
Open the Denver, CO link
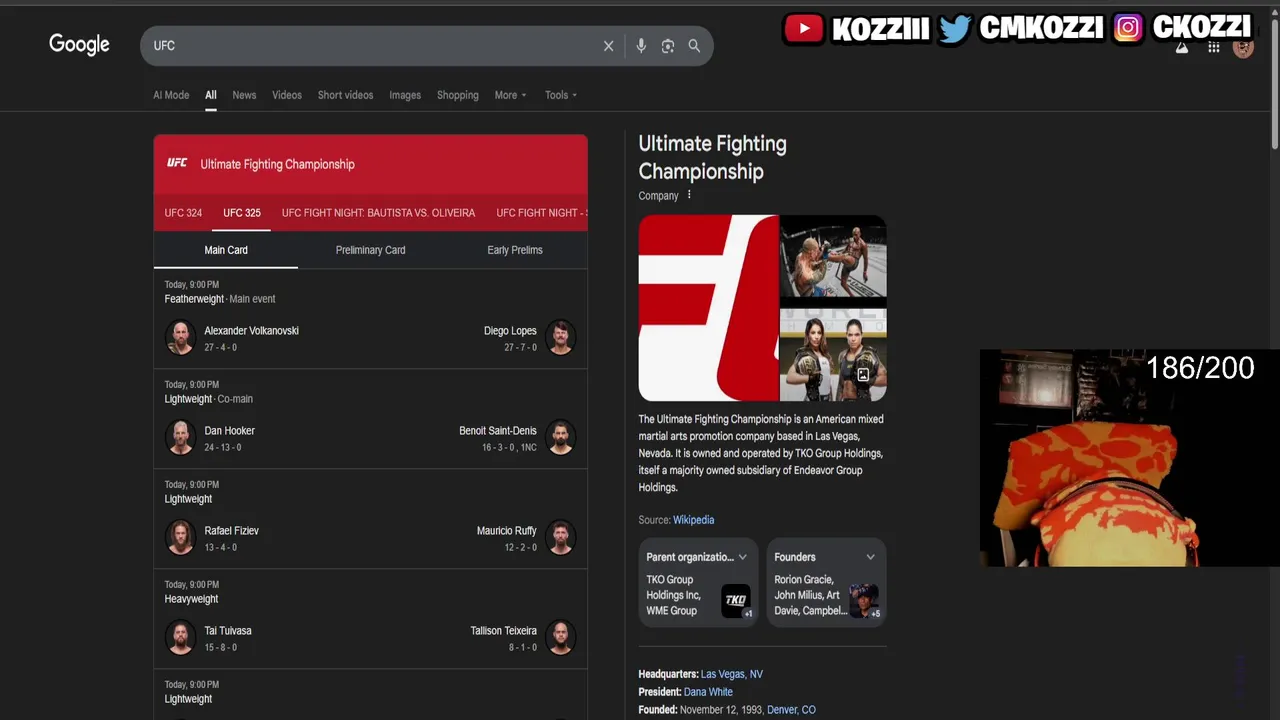[791, 710]
